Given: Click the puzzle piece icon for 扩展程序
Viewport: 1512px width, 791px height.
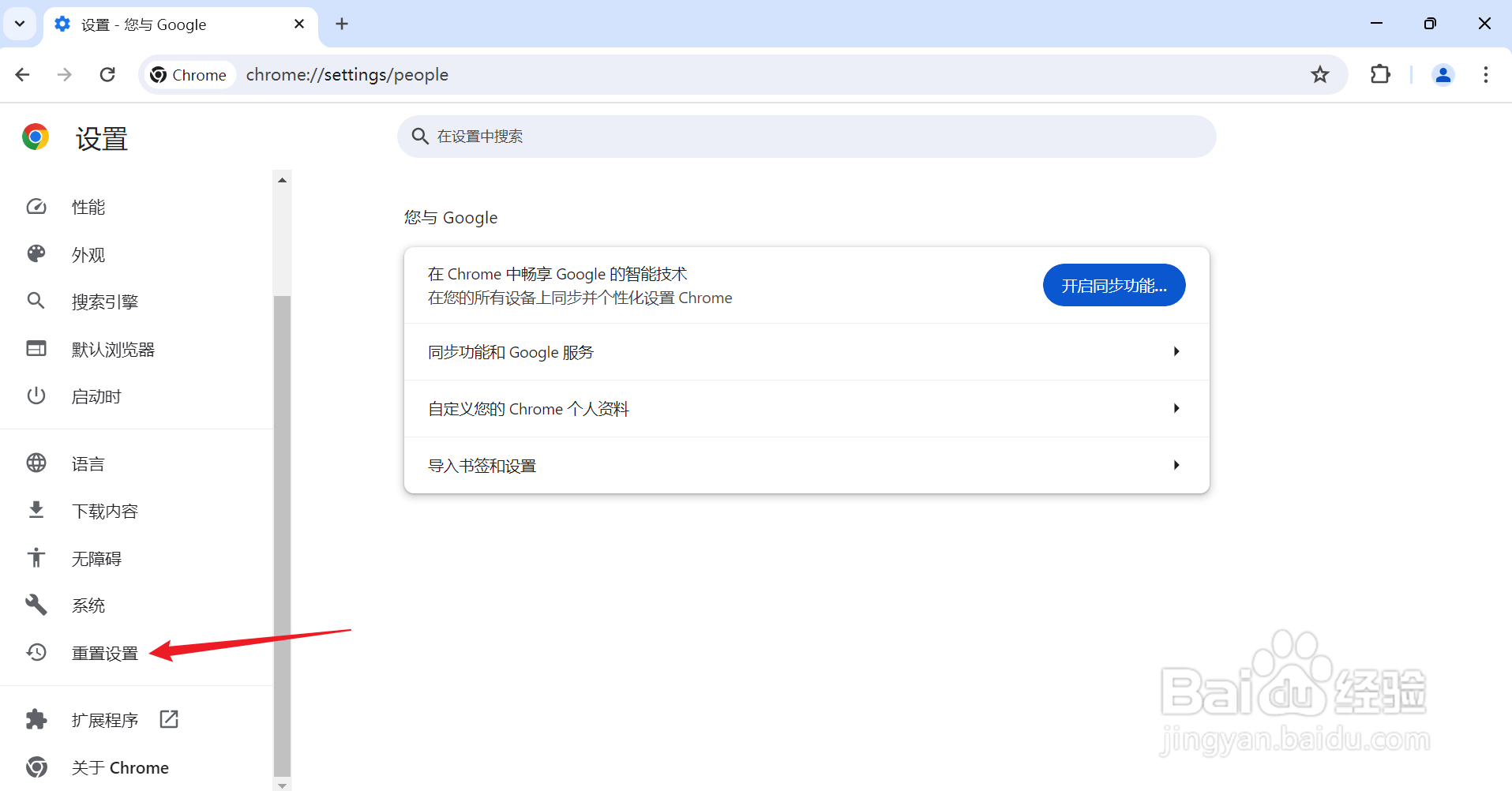Looking at the screenshot, I should [36, 719].
